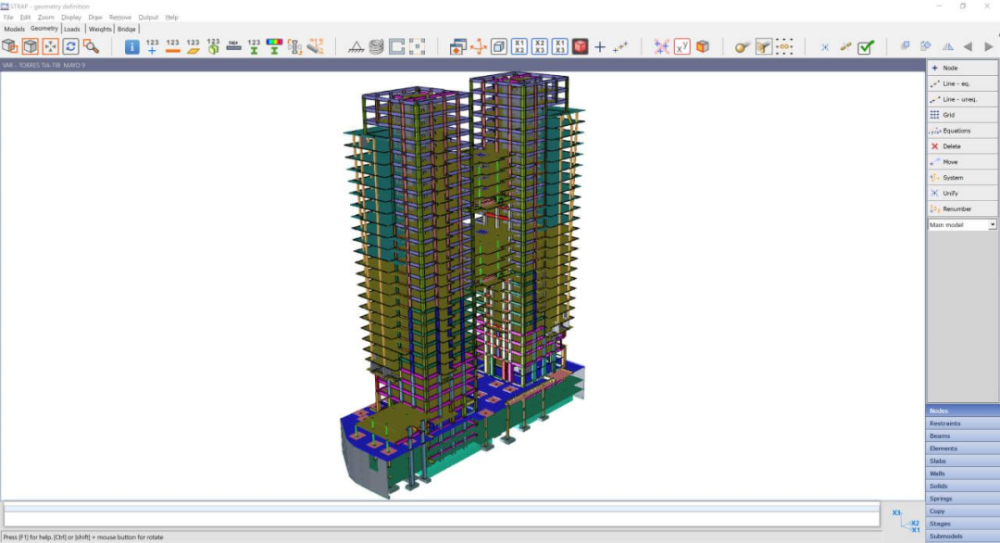The image size is (1000, 543).
Task: Click the xy coordinate icon
Action: (x=682, y=47)
